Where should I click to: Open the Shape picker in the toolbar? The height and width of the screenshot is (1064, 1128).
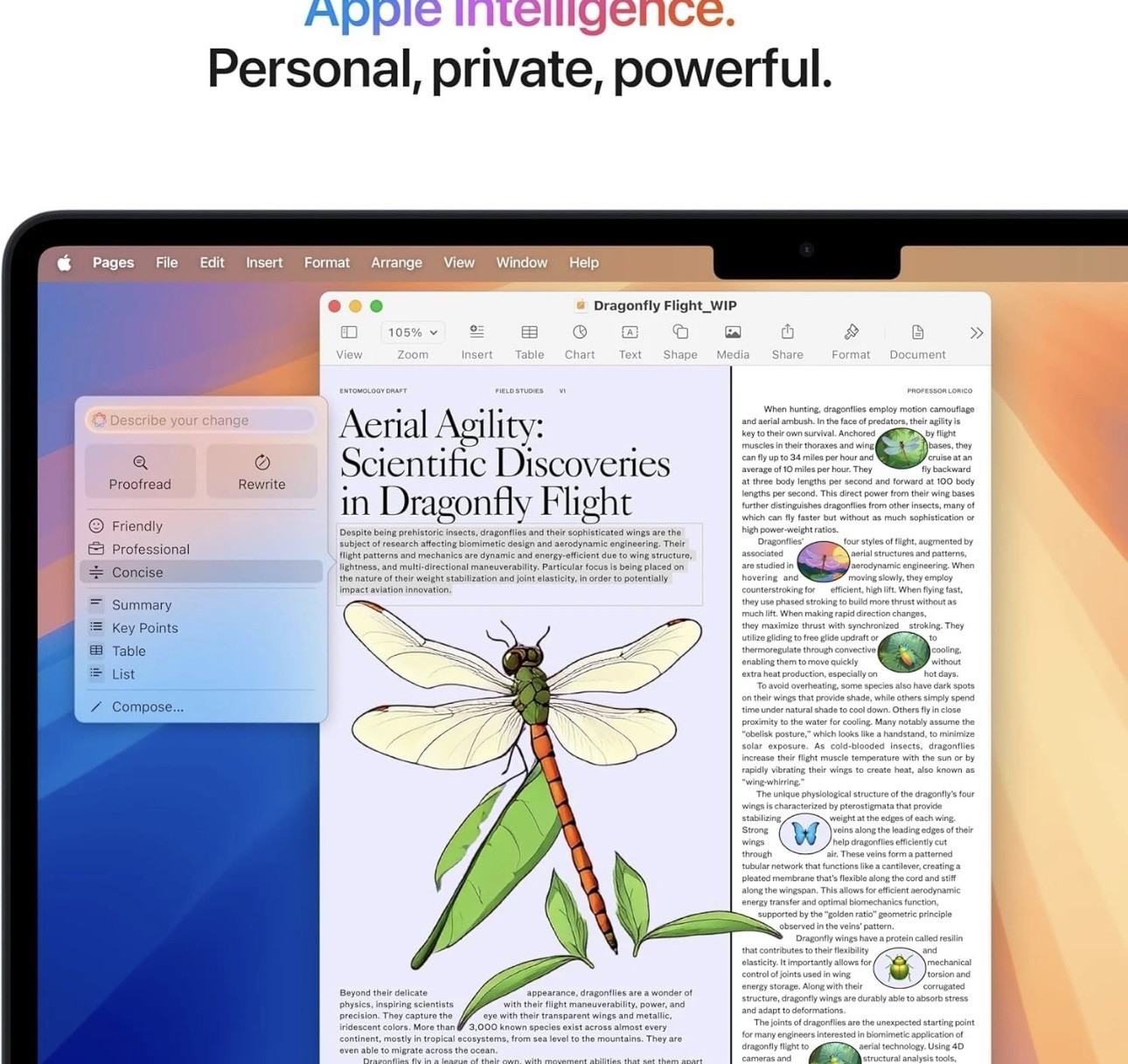coord(680,332)
